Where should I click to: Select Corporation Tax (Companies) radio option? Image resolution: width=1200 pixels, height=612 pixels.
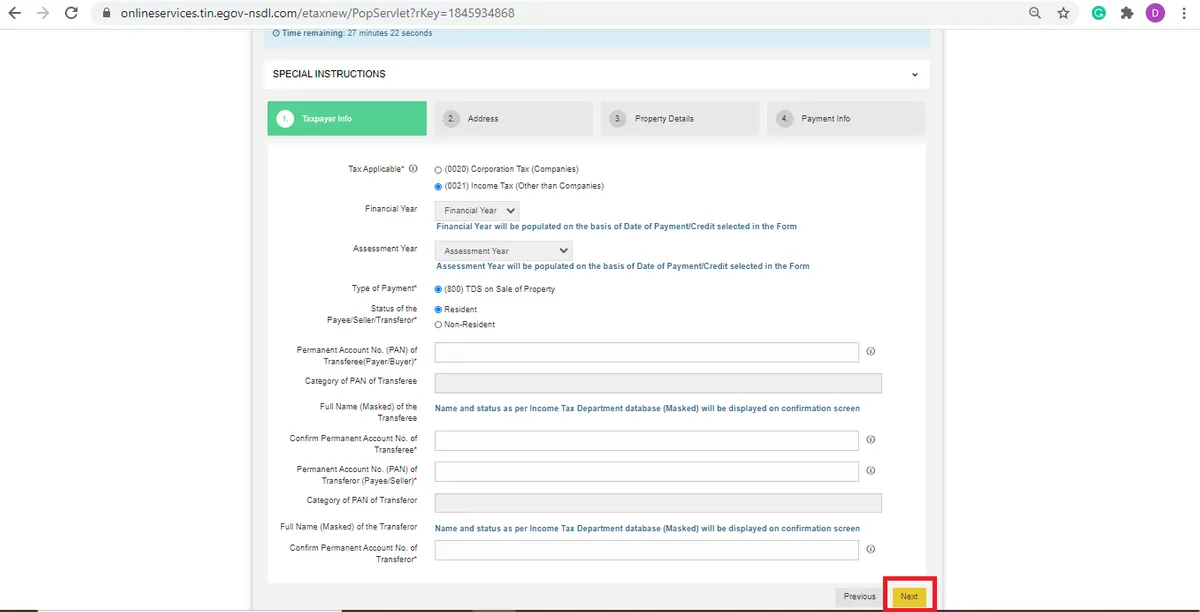[x=438, y=170]
